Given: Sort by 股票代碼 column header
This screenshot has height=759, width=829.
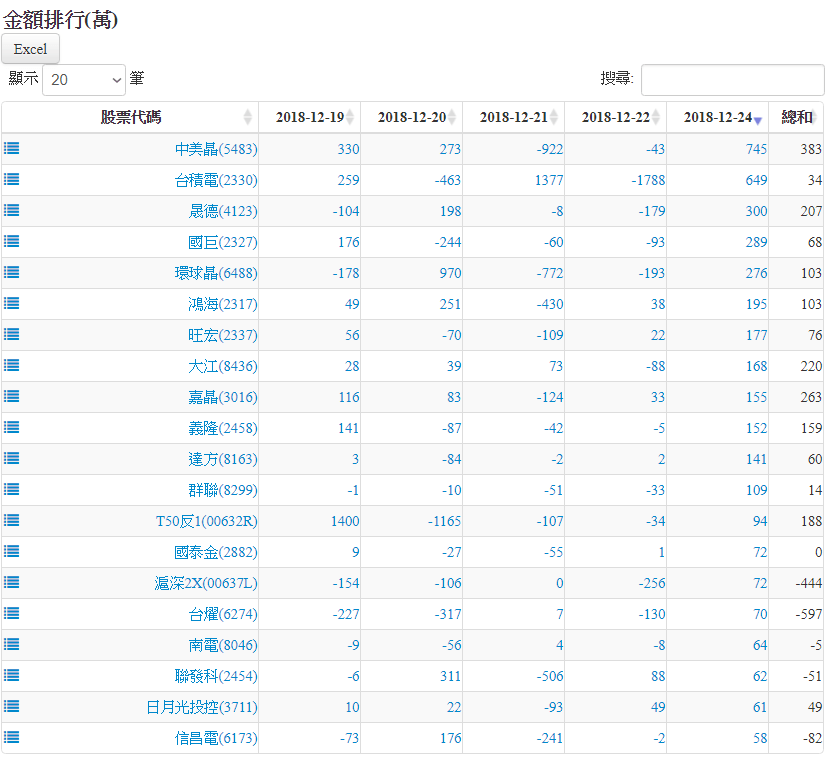Looking at the screenshot, I should [x=130, y=117].
